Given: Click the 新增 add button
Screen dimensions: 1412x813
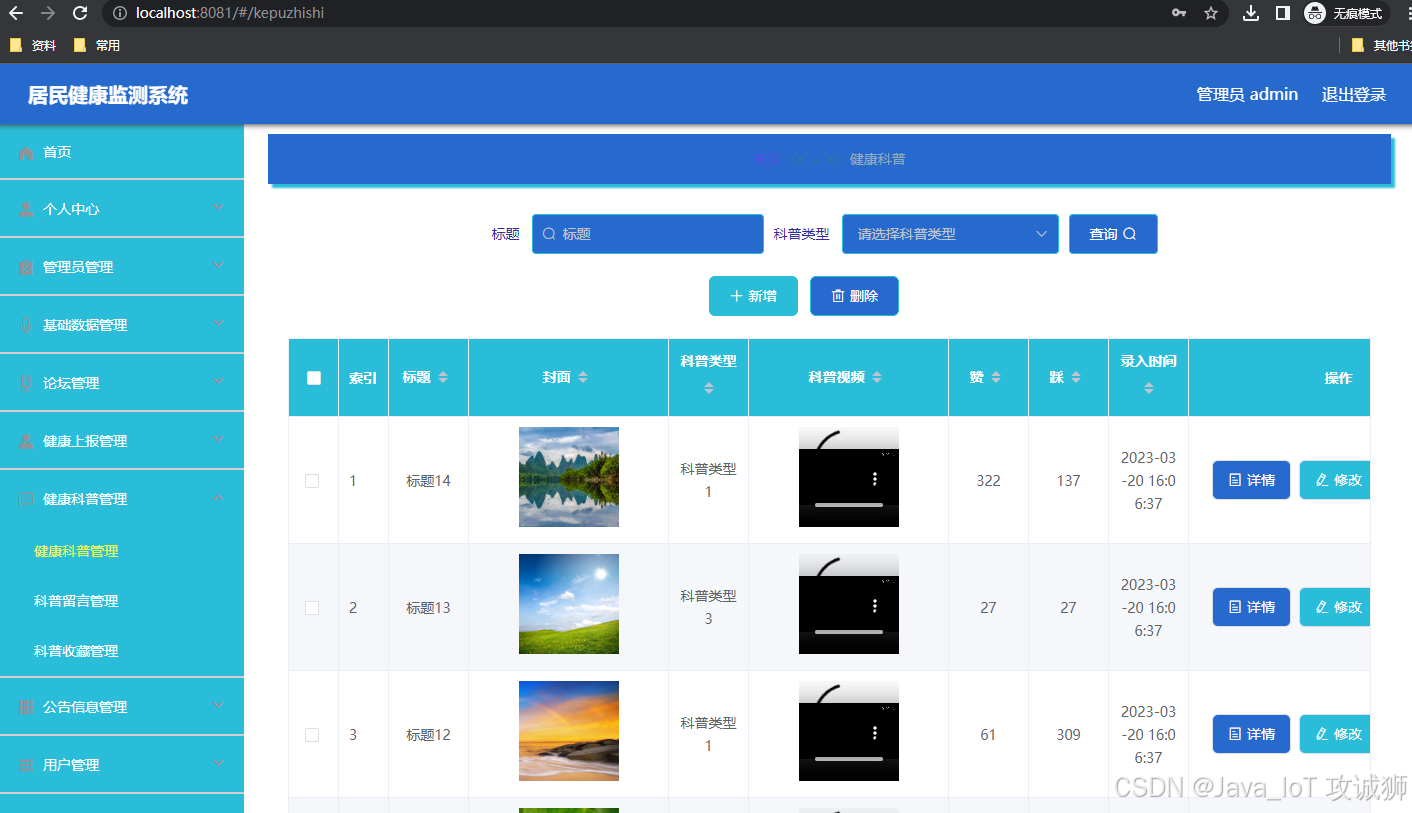Looking at the screenshot, I should tap(753, 296).
